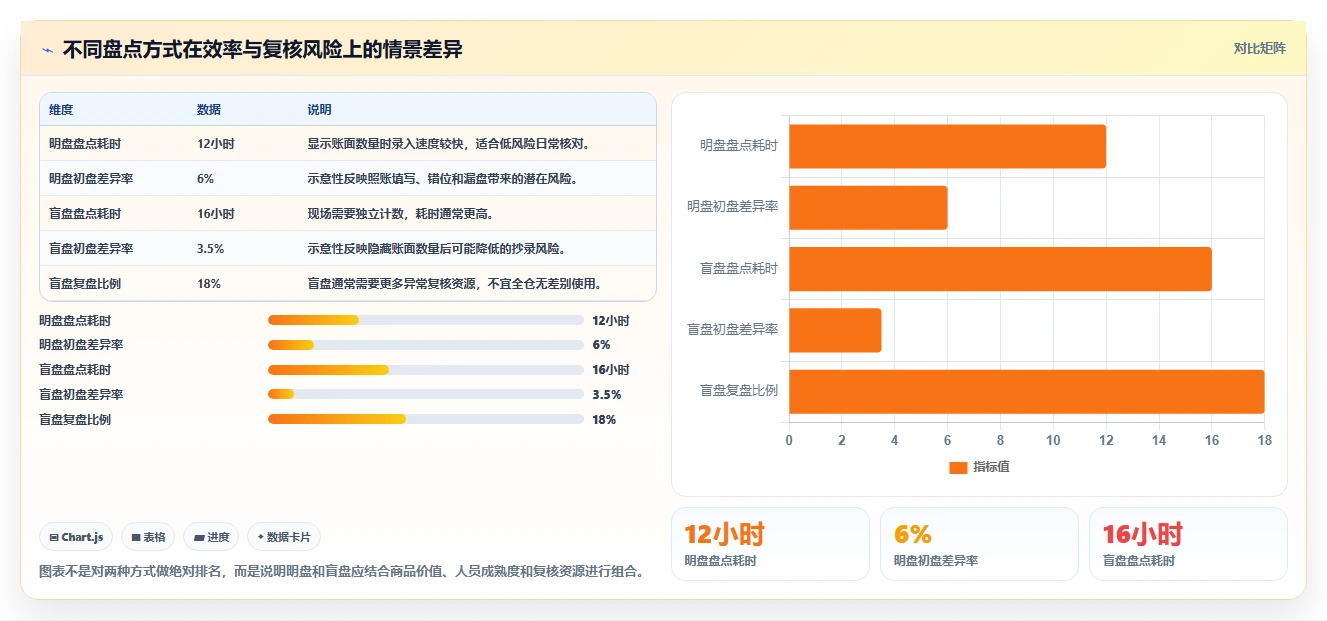Click the 盲盘初盘差异率 bar in the chart
The image size is (1327, 621).
click(x=835, y=330)
